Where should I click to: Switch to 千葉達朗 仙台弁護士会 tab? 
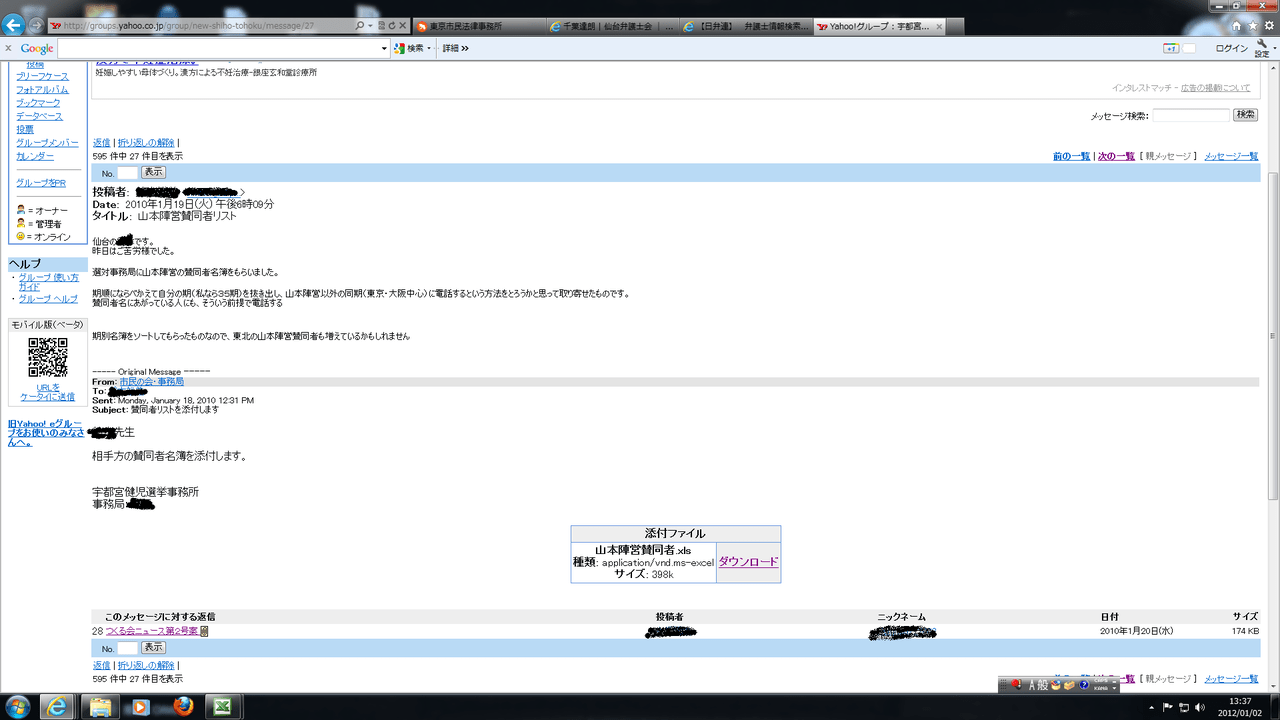(x=612, y=26)
